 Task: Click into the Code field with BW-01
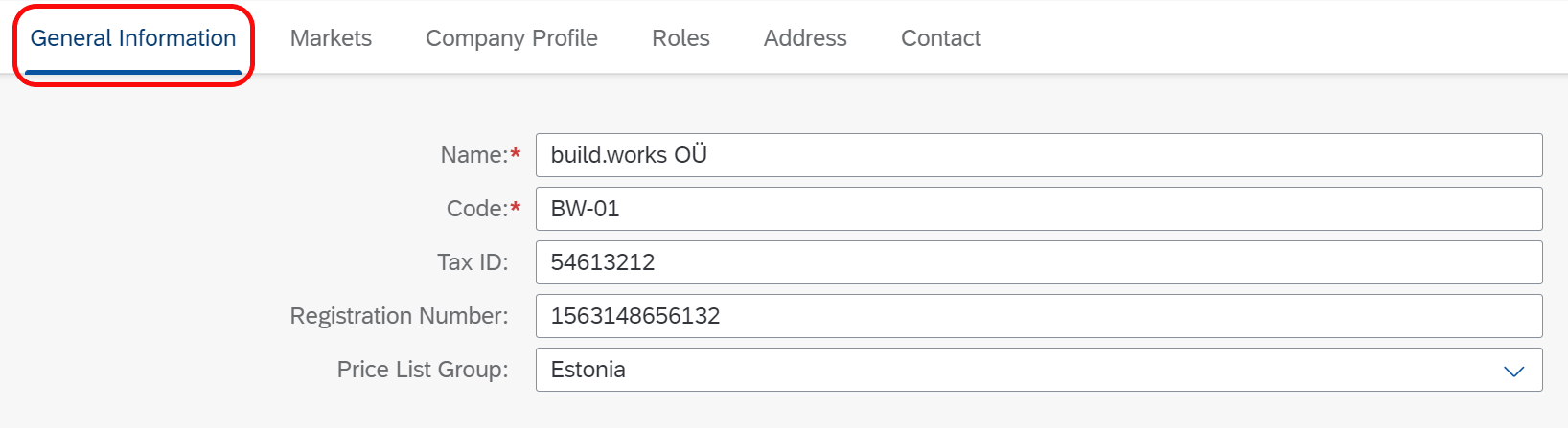click(x=1039, y=209)
